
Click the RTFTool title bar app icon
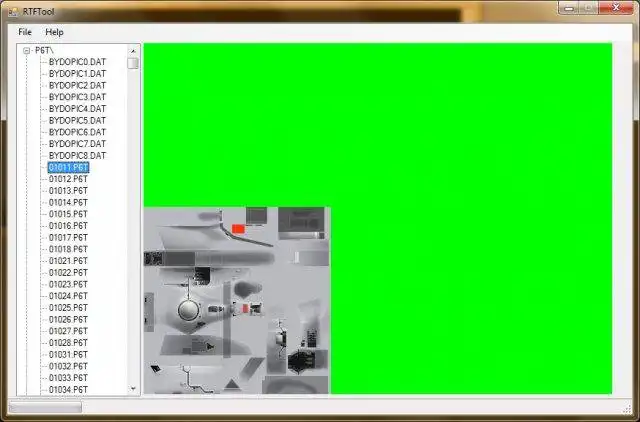pyautogui.click(x=13, y=12)
